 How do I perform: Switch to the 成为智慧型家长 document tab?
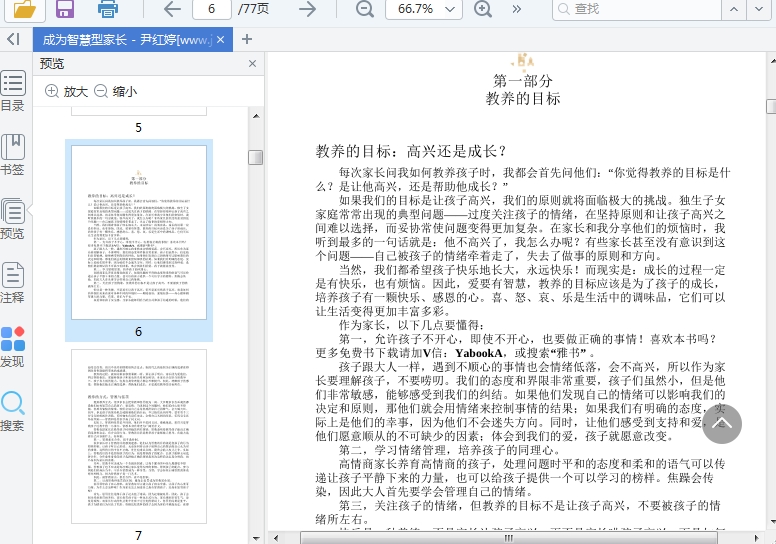(x=126, y=39)
